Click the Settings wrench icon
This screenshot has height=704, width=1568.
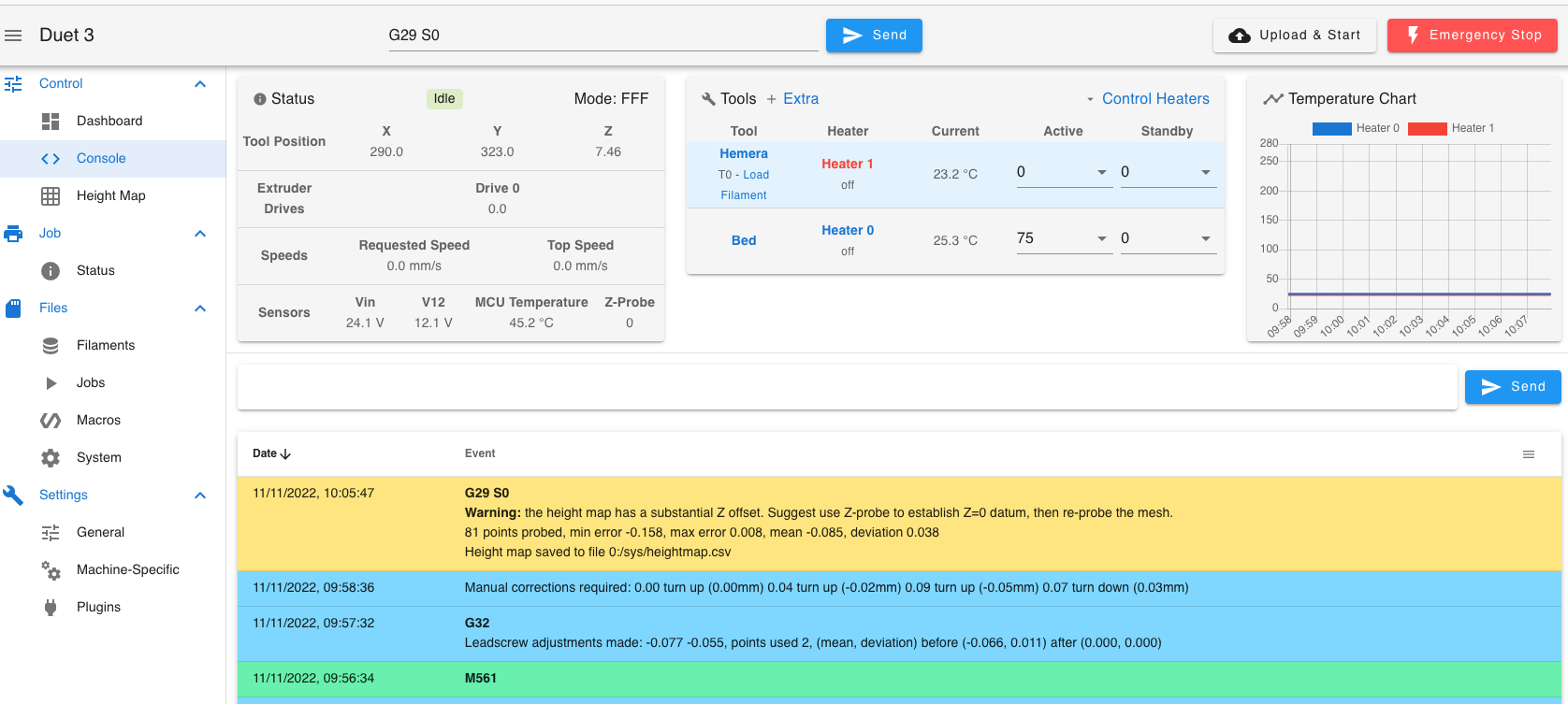13,496
